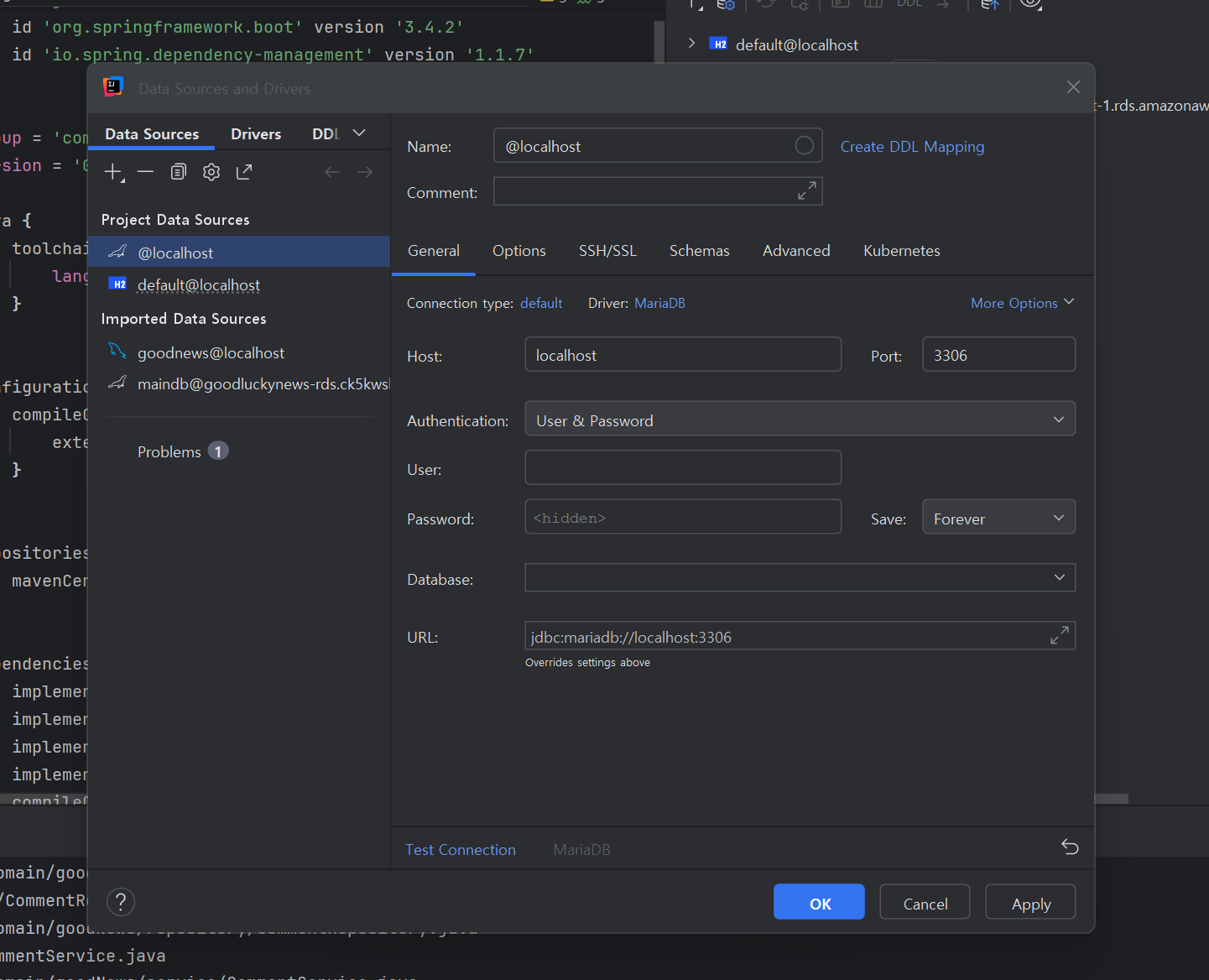Click Create DDL Mapping link
This screenshot has height=980, width=1209.
tap(912, 147)
